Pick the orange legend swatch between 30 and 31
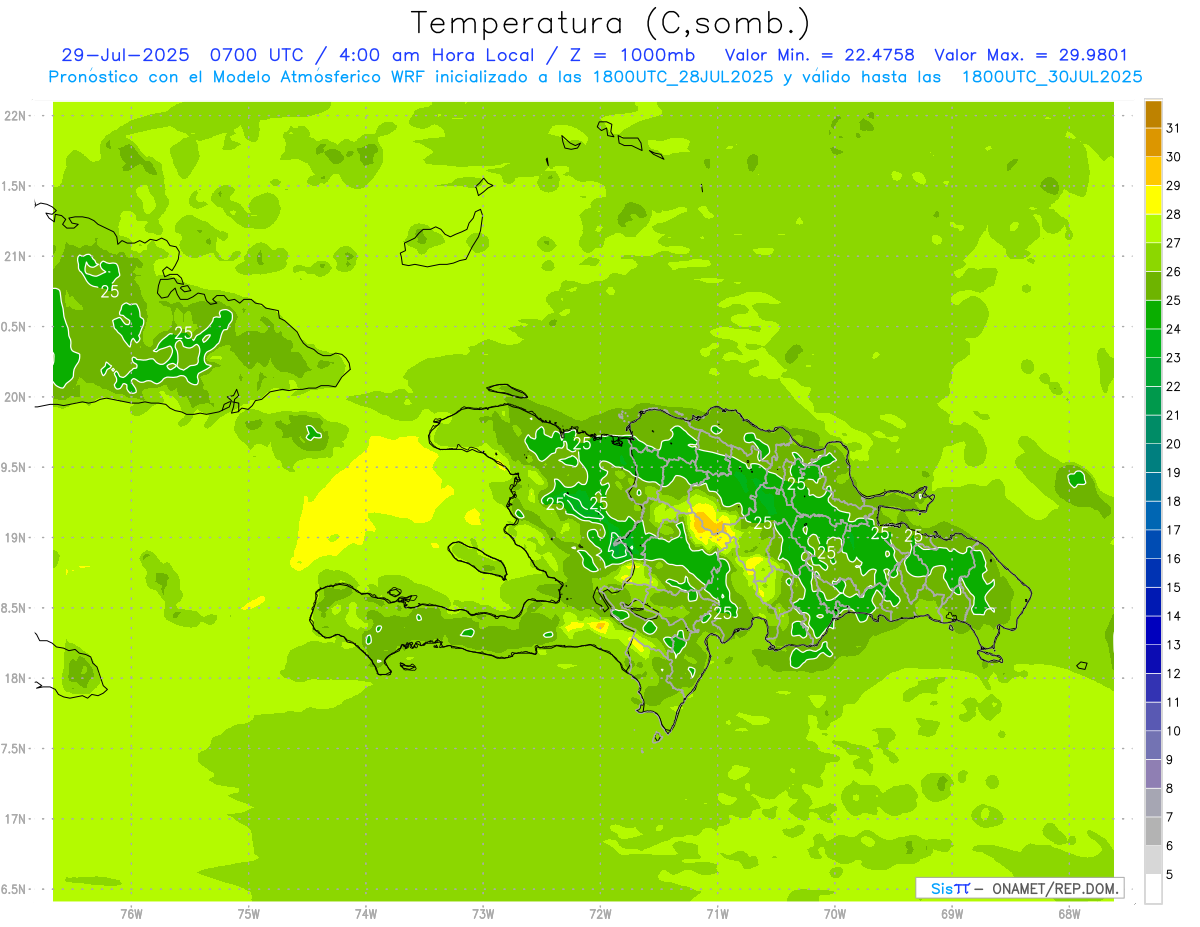Viewport: 1200px width, 927px height. 1153,143
